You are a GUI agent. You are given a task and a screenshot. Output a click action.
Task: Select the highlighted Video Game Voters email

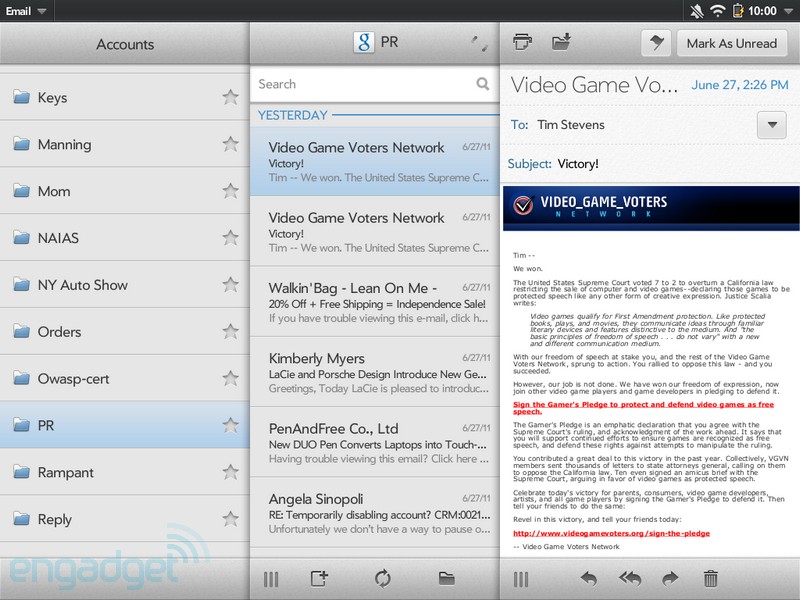tap(374, 161)
